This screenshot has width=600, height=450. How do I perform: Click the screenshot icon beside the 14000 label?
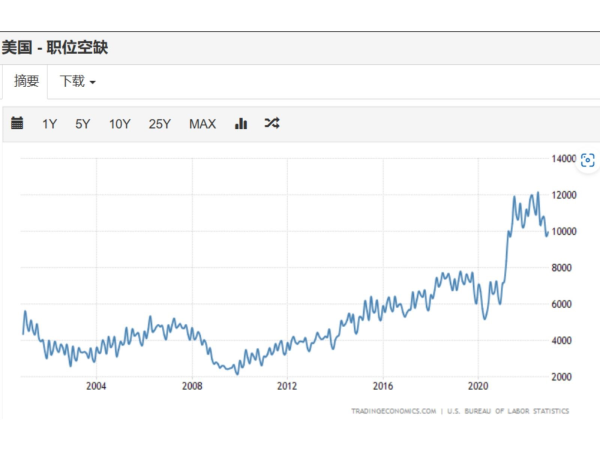[x=588, y=160]
